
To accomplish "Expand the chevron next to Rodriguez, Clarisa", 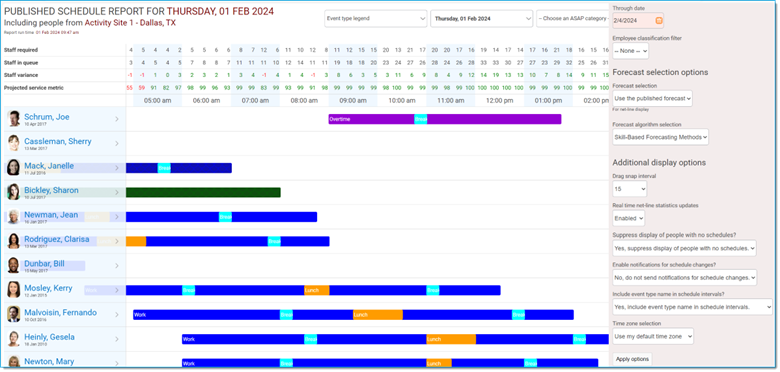I will 117,241.
